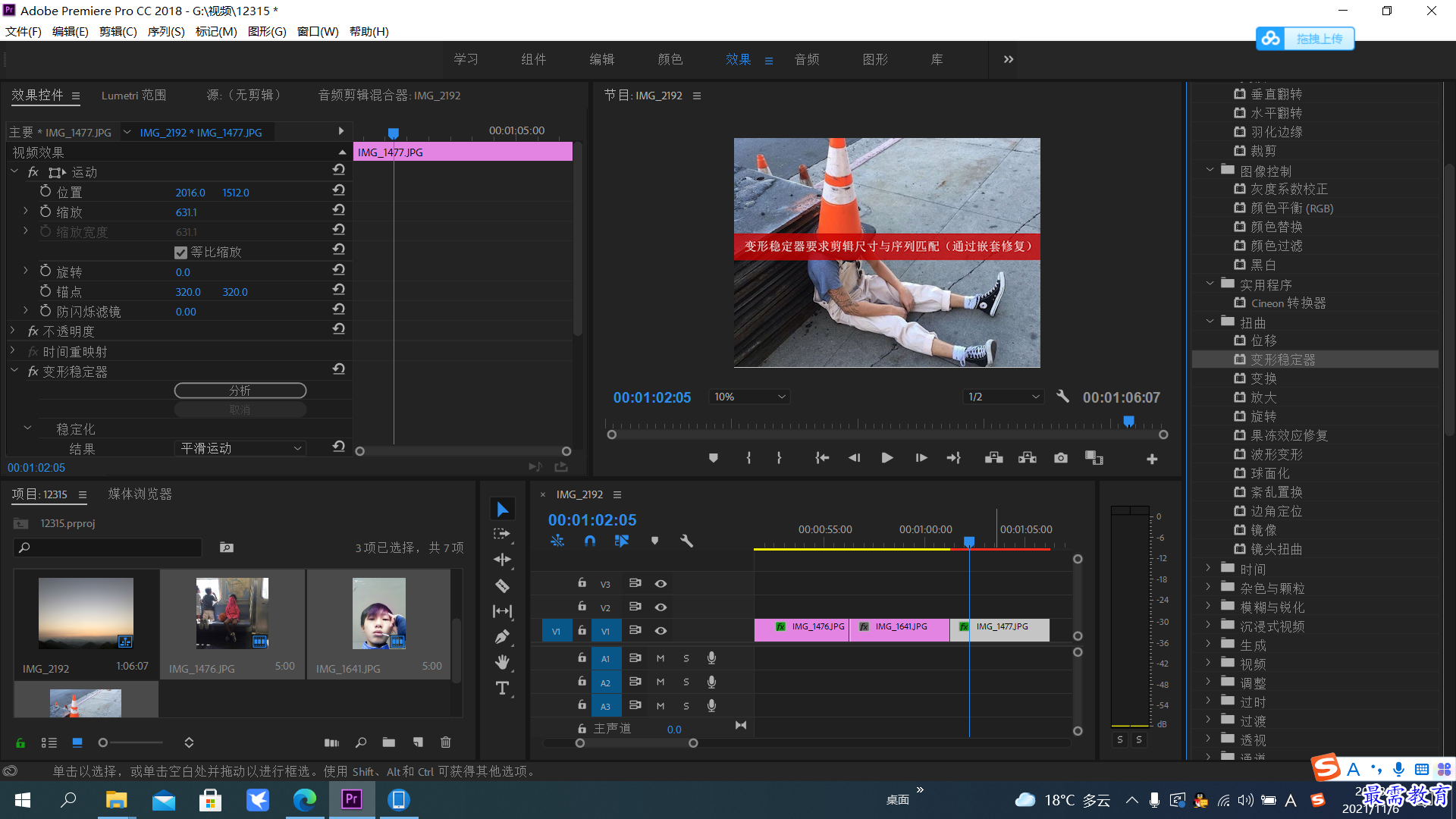Click the Analyze button for Warp Stabilizer
This screenshot has width=1456, height=819.
240,391
